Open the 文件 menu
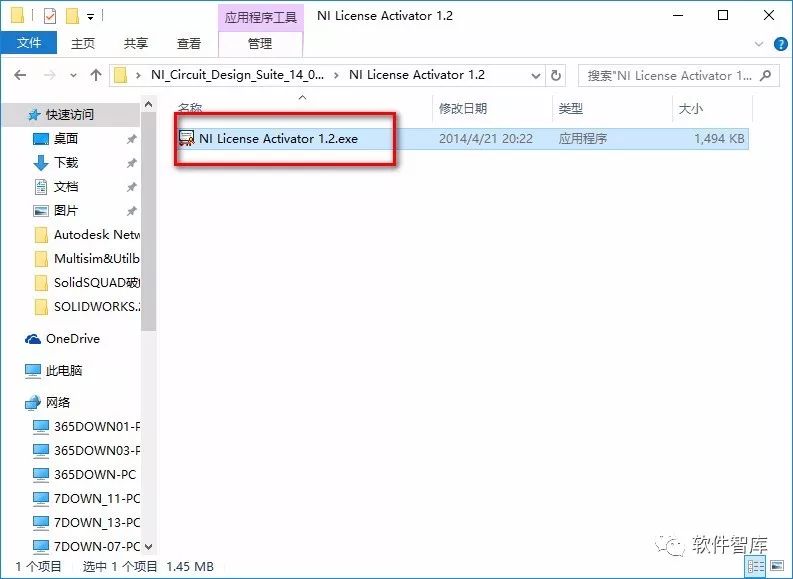This screenshot has width=793, height=579. point(29,43)
